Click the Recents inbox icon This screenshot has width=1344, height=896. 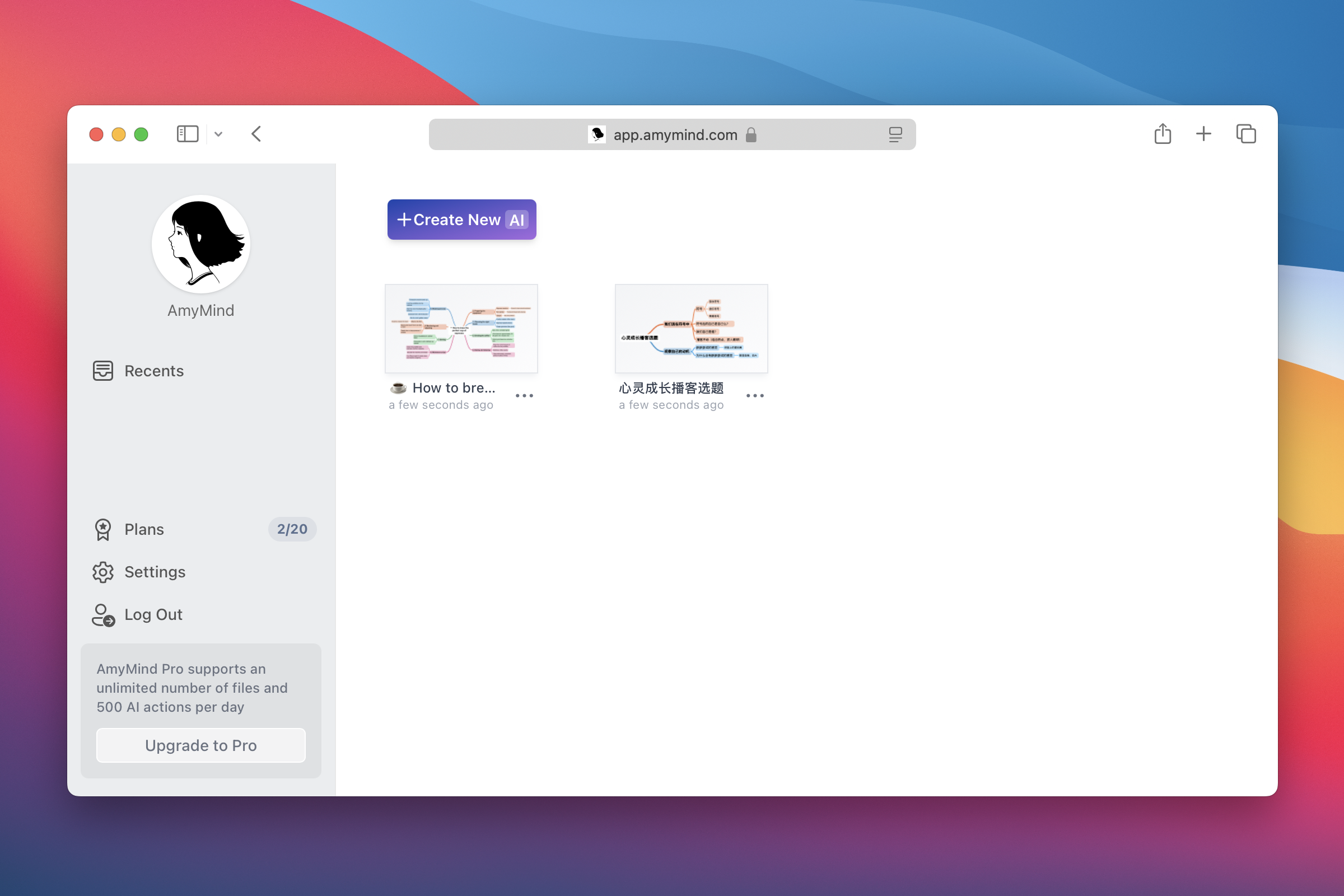(x=103, y=371)
